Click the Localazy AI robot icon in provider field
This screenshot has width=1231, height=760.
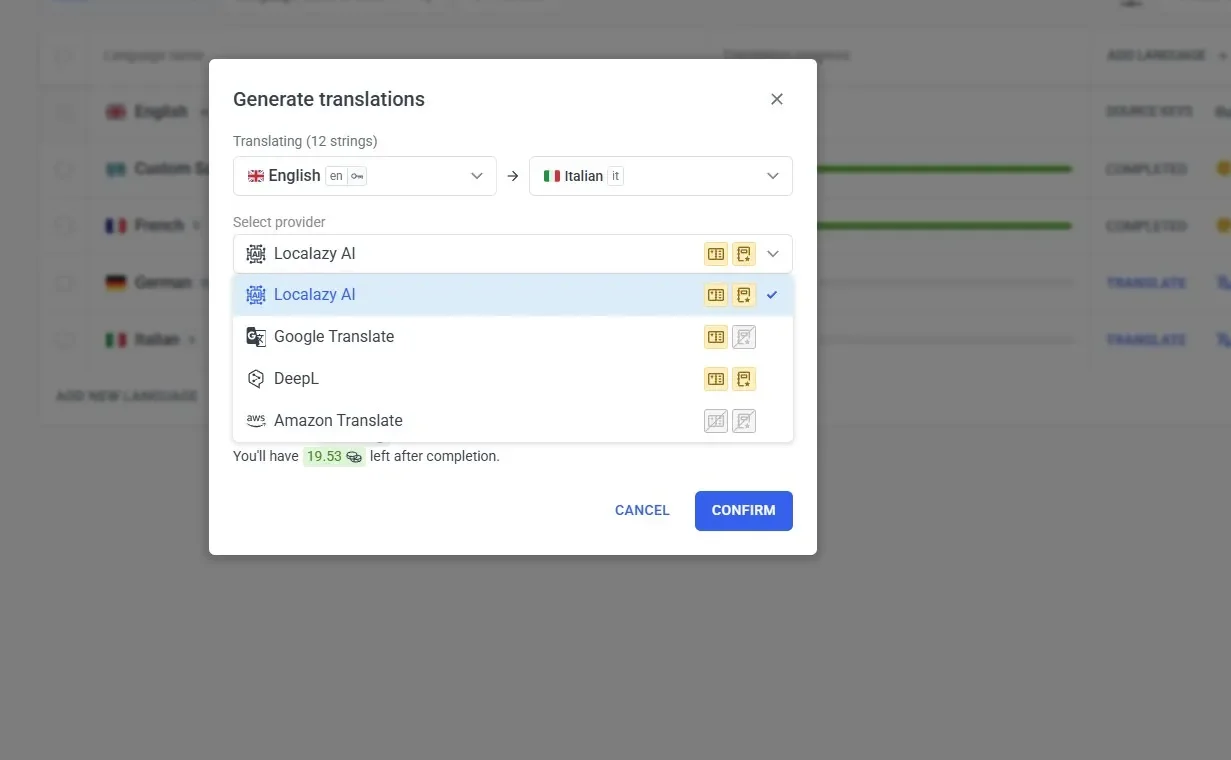coord(256,254)
